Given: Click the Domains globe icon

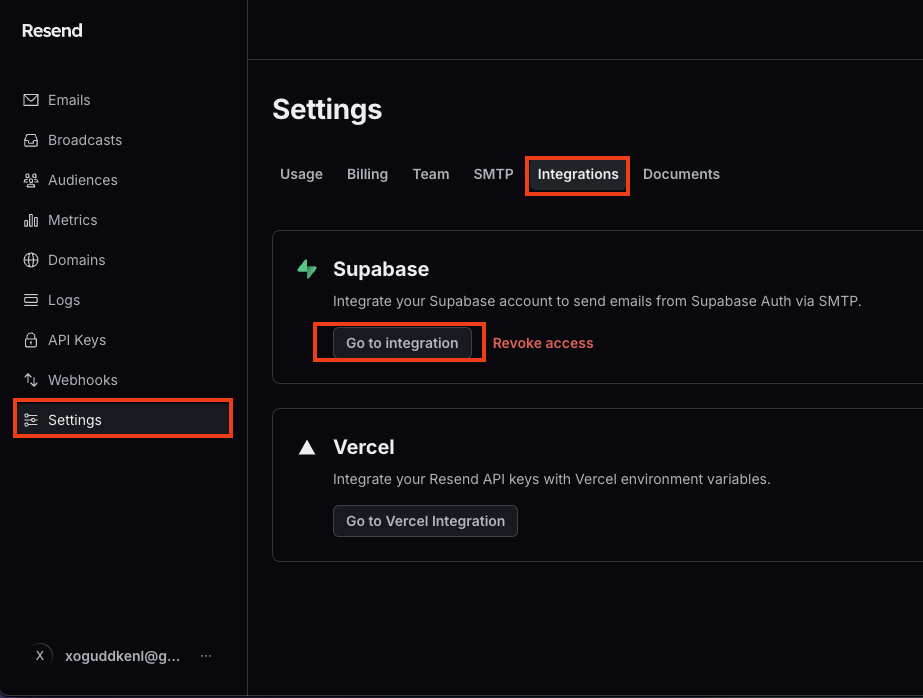Looking at the screenshot, I should coord(31,260).
